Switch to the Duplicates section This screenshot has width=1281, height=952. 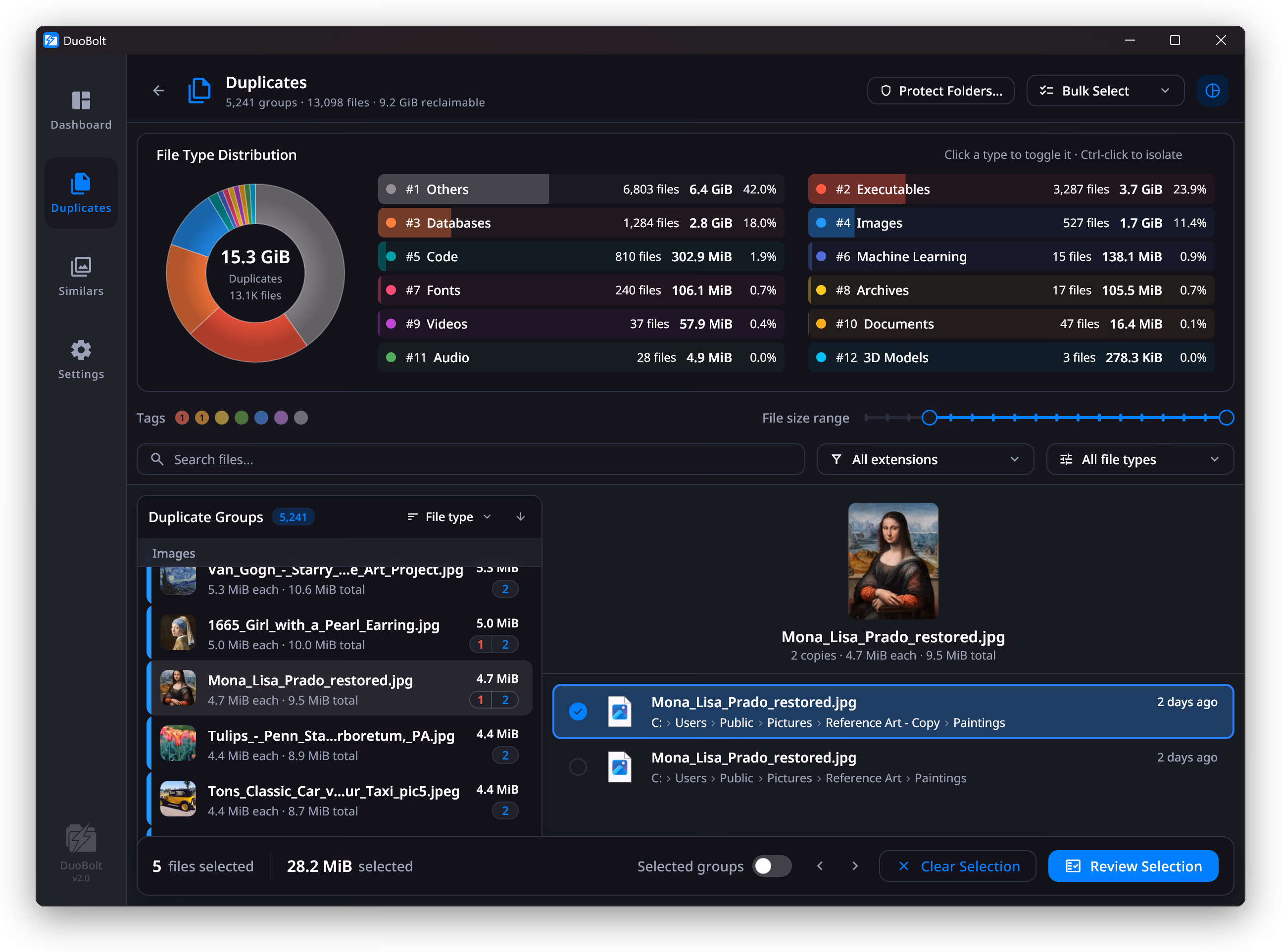[x=81, y=193]
